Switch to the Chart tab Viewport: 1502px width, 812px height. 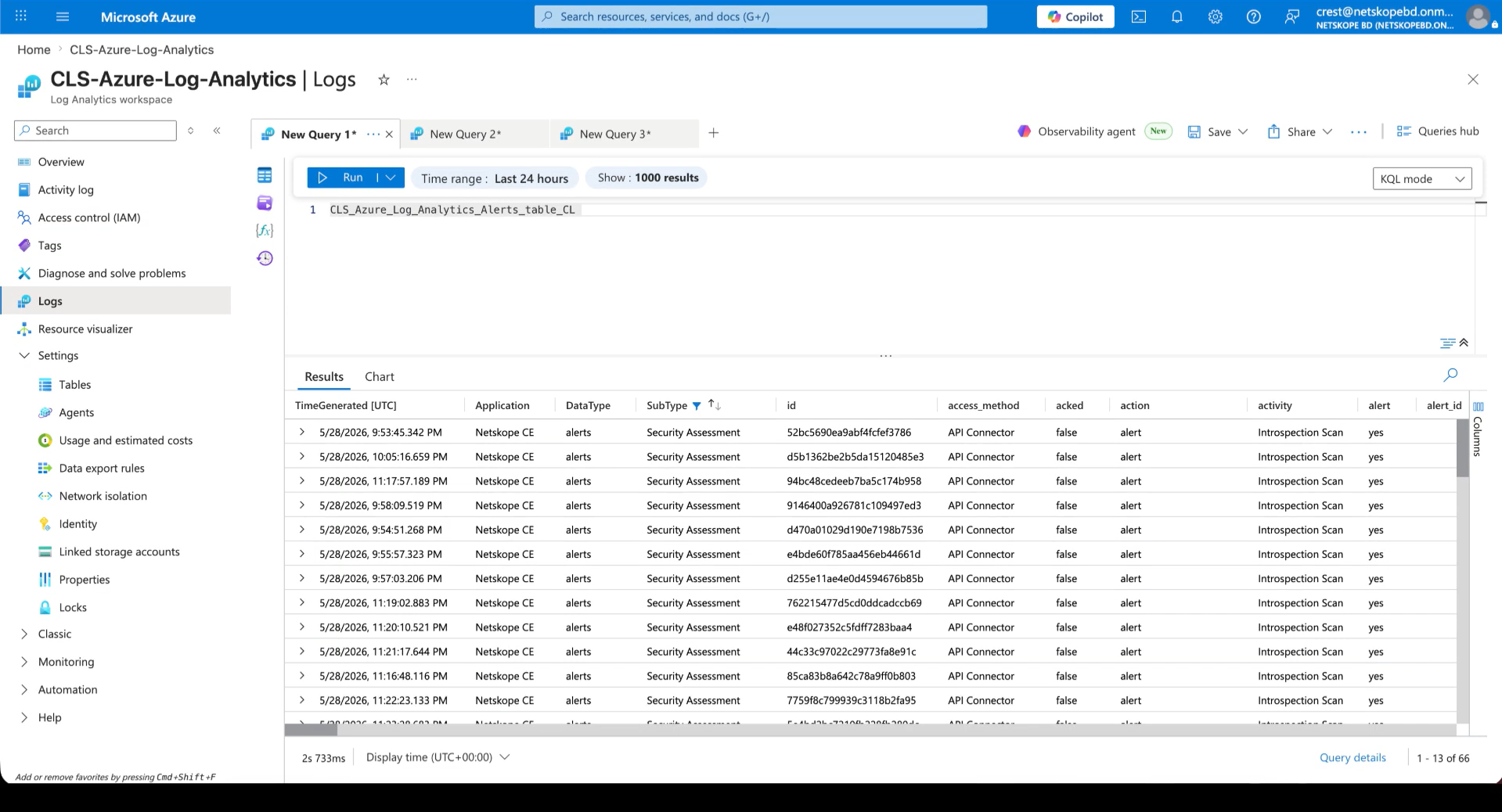pyautogui.click(x=380, y=377)
